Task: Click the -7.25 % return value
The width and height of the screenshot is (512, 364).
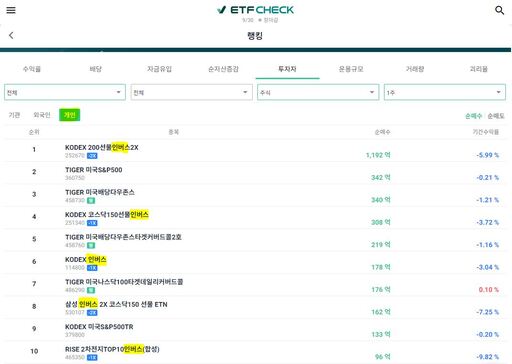Action: click(x=487, y=312)
